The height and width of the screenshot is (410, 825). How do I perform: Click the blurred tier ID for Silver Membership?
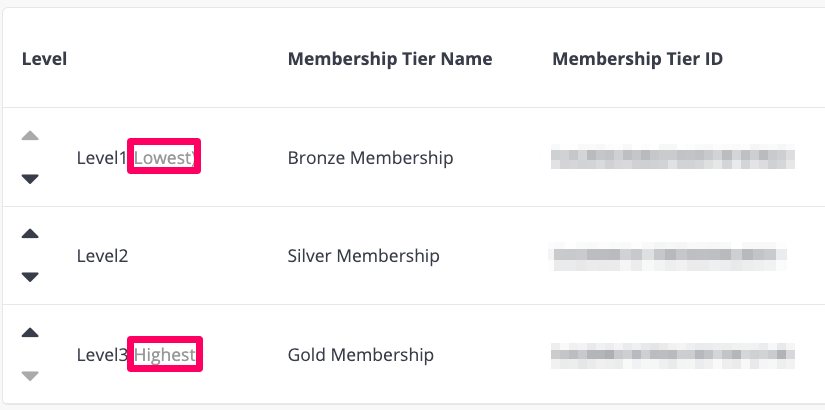[x=668, y=256]
